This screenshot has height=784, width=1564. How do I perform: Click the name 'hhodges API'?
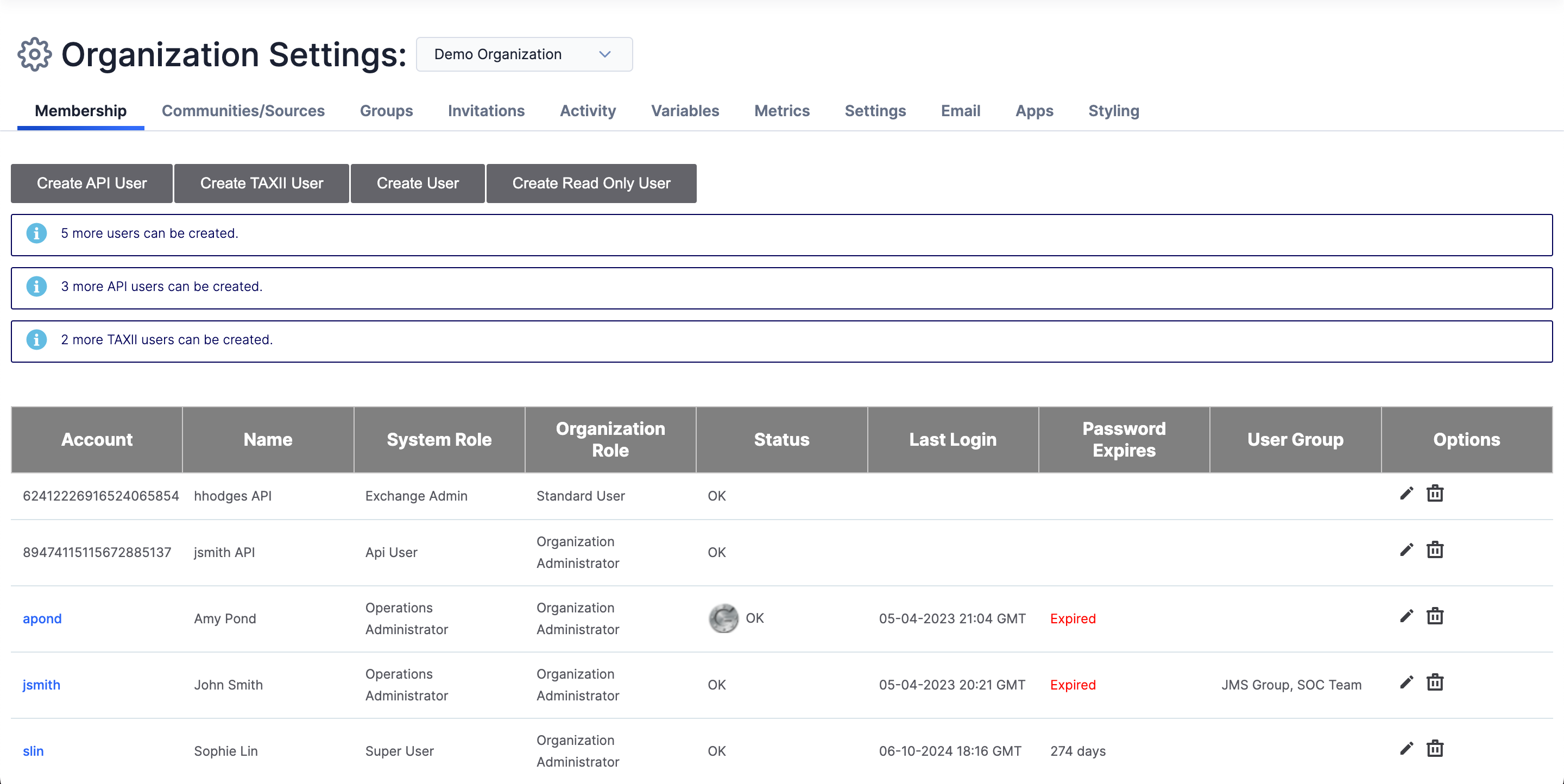(x=232, y=496)
